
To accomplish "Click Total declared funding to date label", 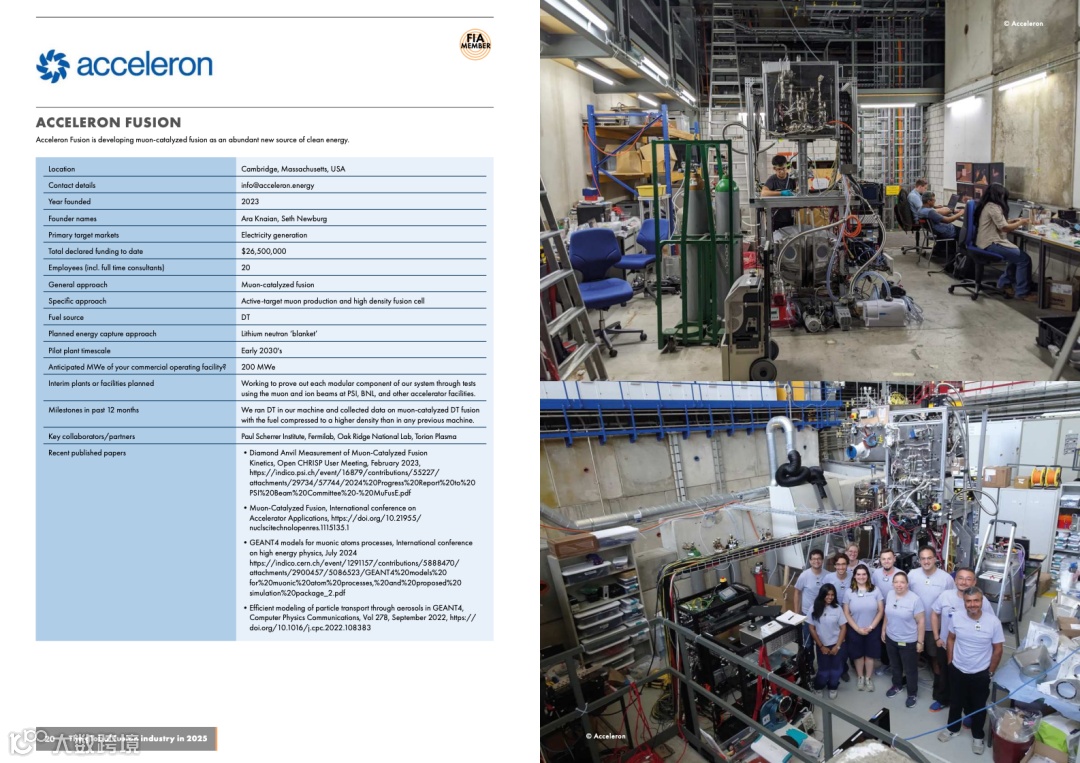I will [x=96, y=251].
